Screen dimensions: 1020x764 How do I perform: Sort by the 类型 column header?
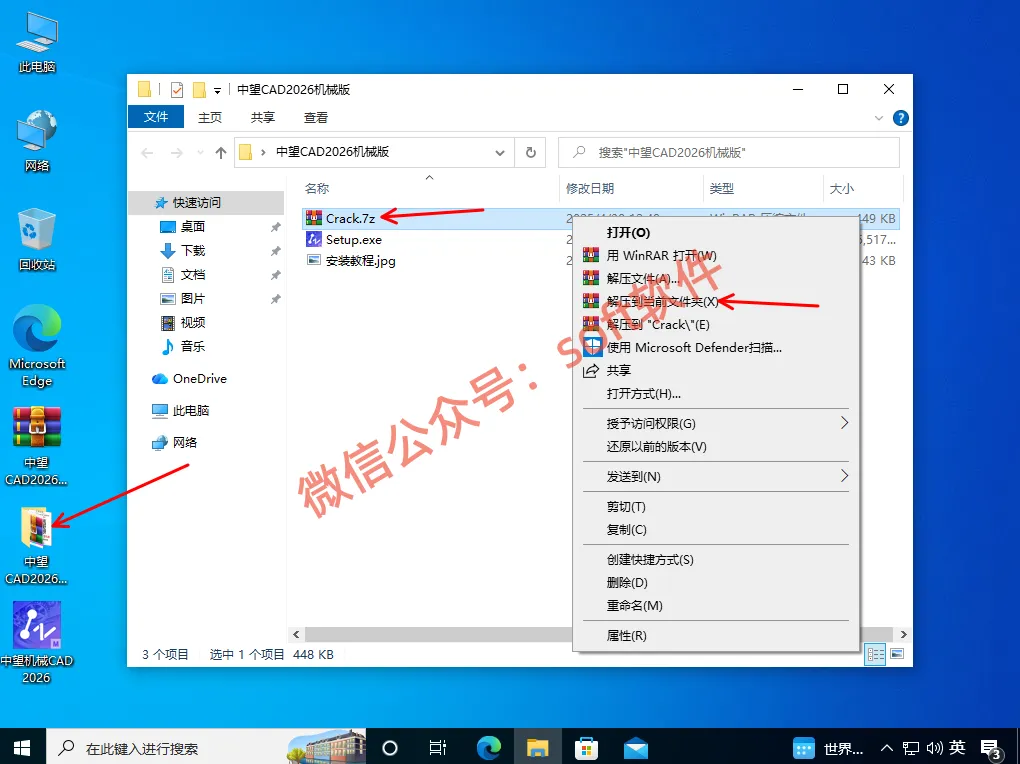(x=721, y=189)
